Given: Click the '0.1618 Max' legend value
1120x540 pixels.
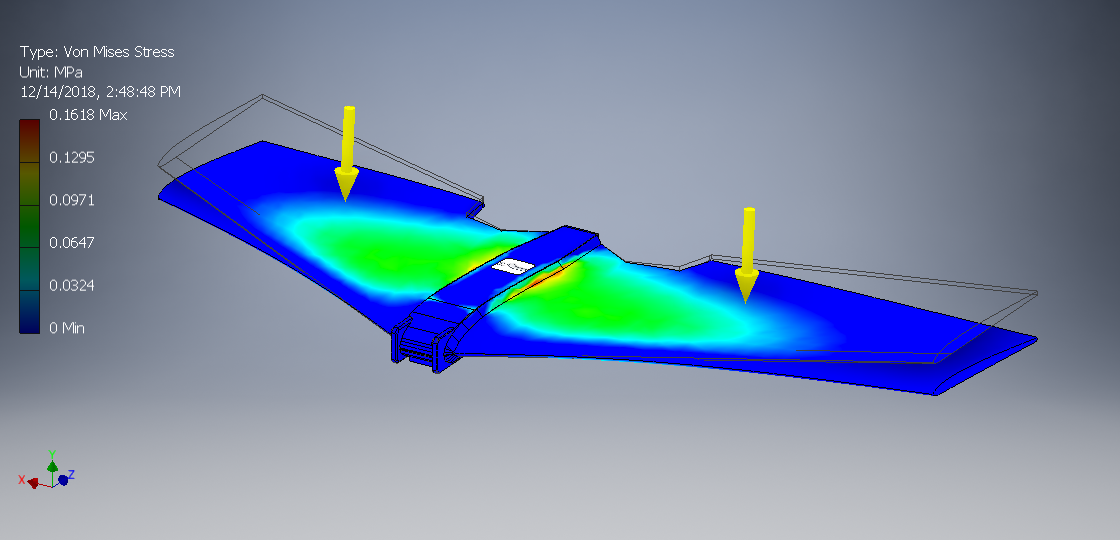Looking at the screenshot, I should (88, 114).
